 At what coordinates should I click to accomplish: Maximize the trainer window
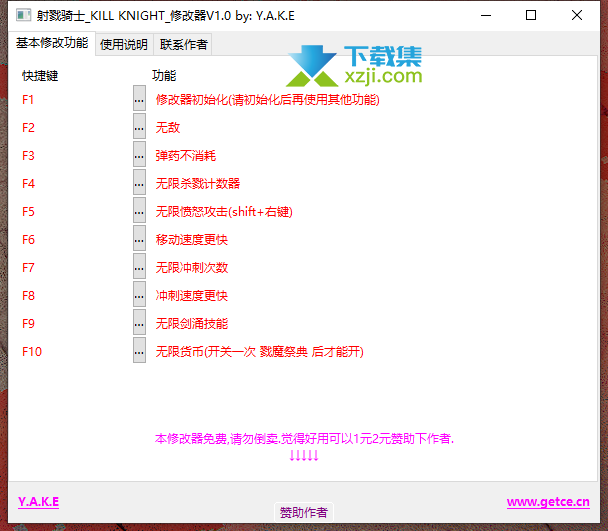click(531, 16)
